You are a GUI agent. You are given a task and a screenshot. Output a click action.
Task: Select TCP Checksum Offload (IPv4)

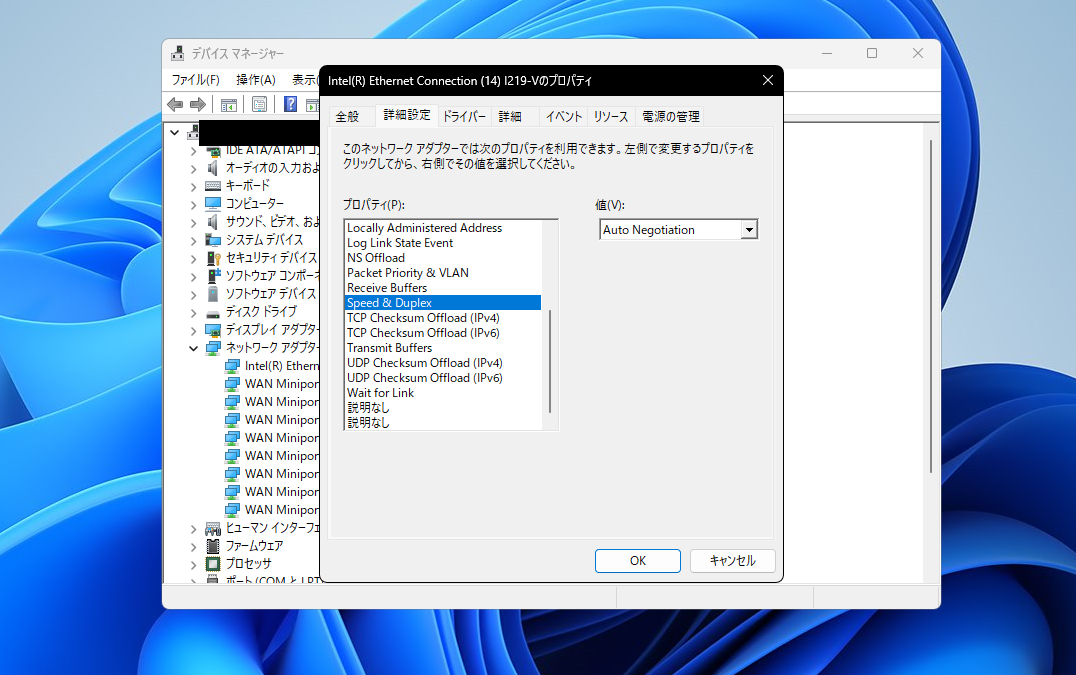point(443,318)
